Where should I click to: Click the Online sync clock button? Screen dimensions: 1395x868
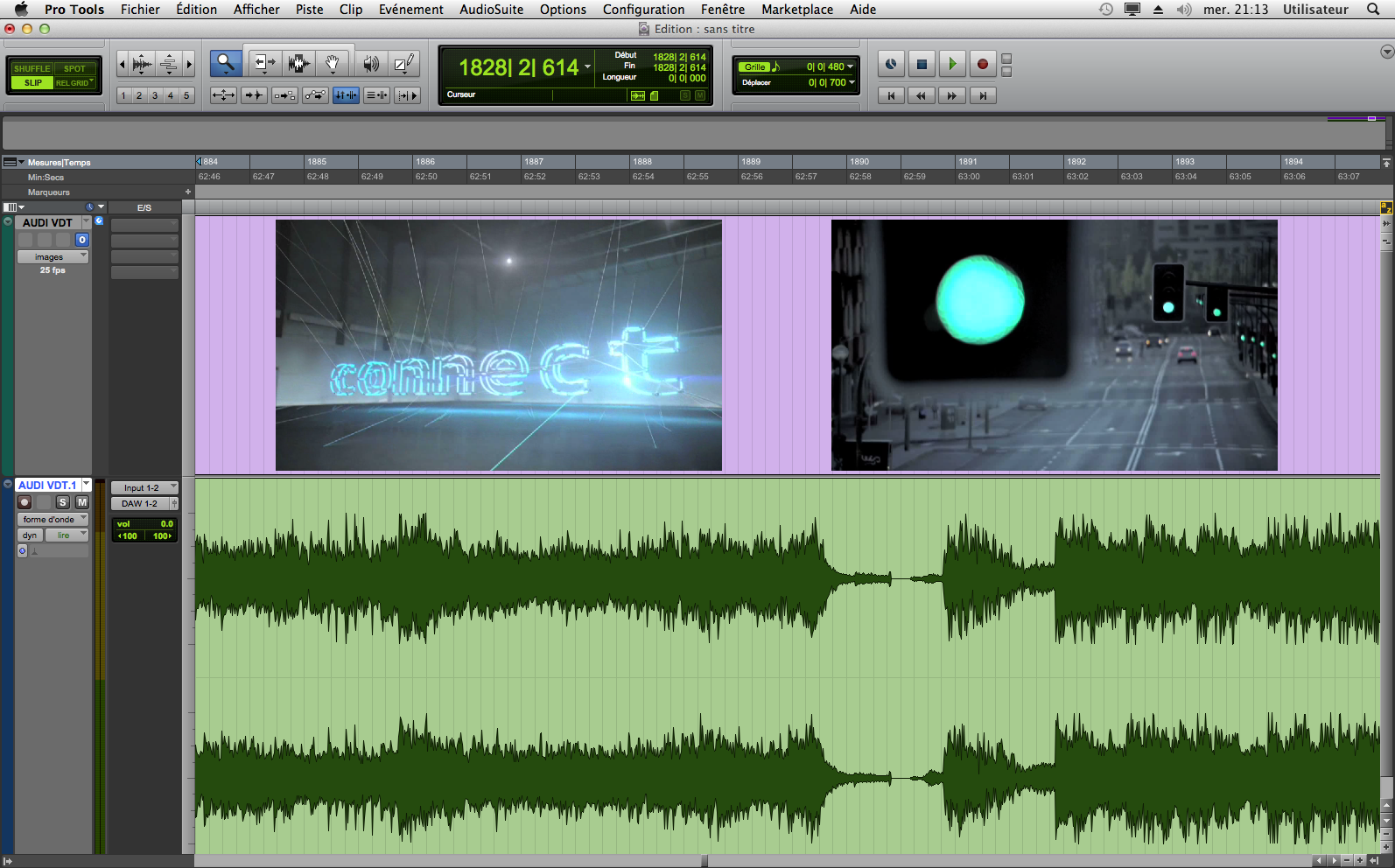[891, 64]
